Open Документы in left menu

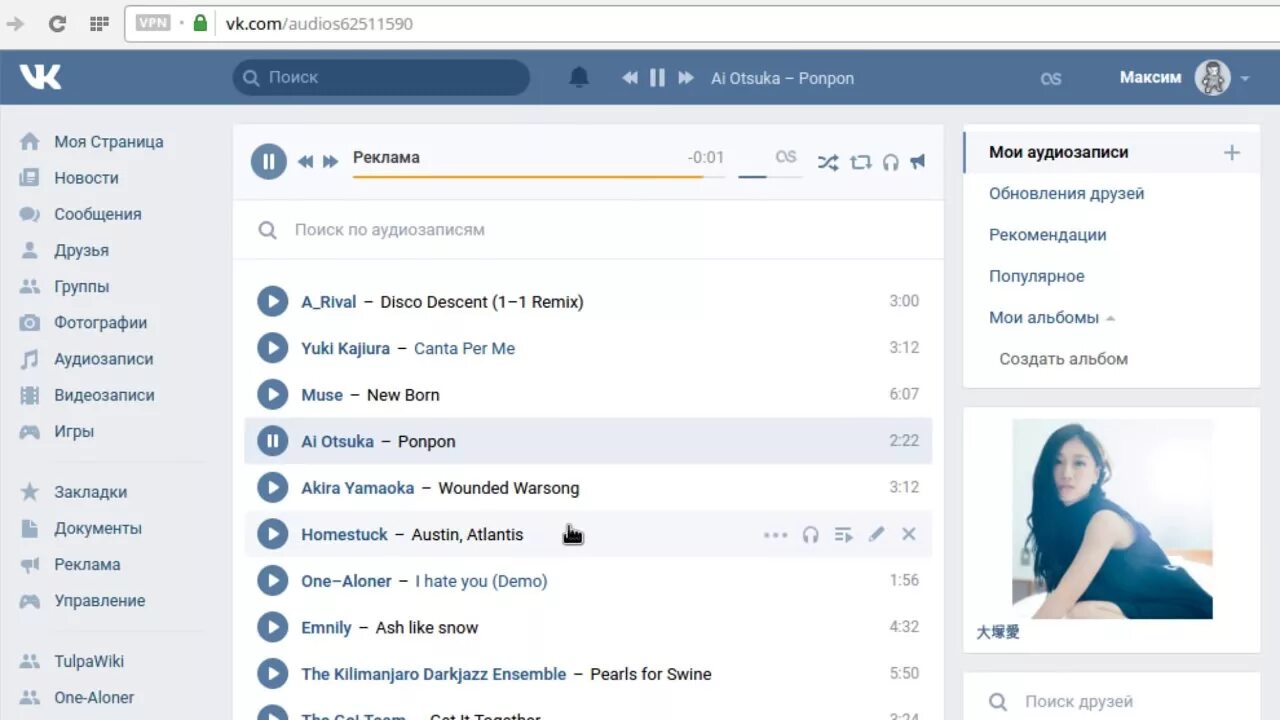coord(98,528)
